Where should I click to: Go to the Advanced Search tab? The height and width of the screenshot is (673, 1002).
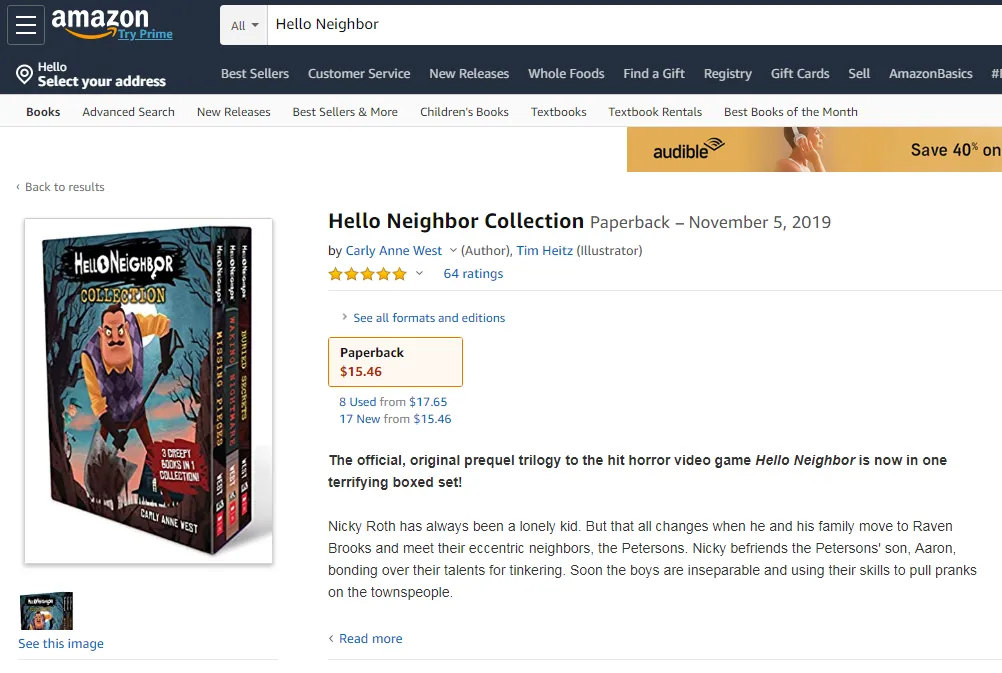point(128,112)
